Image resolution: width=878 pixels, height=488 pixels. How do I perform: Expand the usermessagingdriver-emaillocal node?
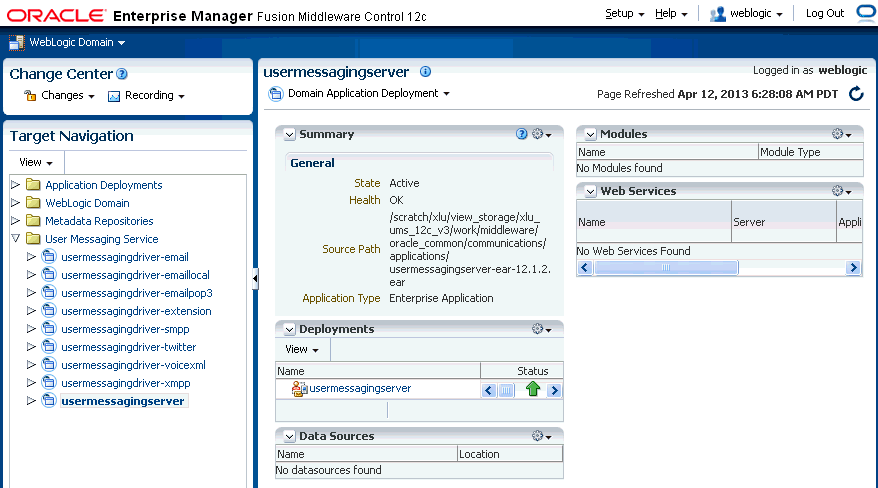coord(31,275)
